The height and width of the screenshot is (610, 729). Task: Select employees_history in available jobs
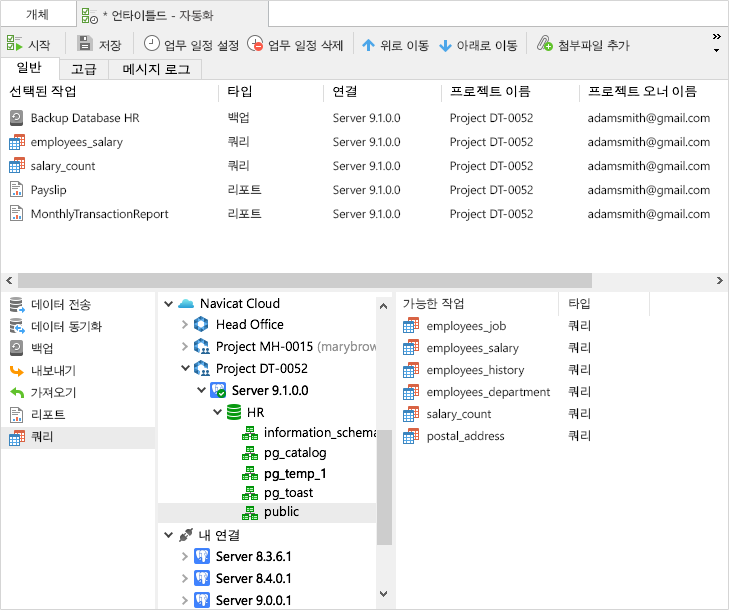(x=475, y=370)
